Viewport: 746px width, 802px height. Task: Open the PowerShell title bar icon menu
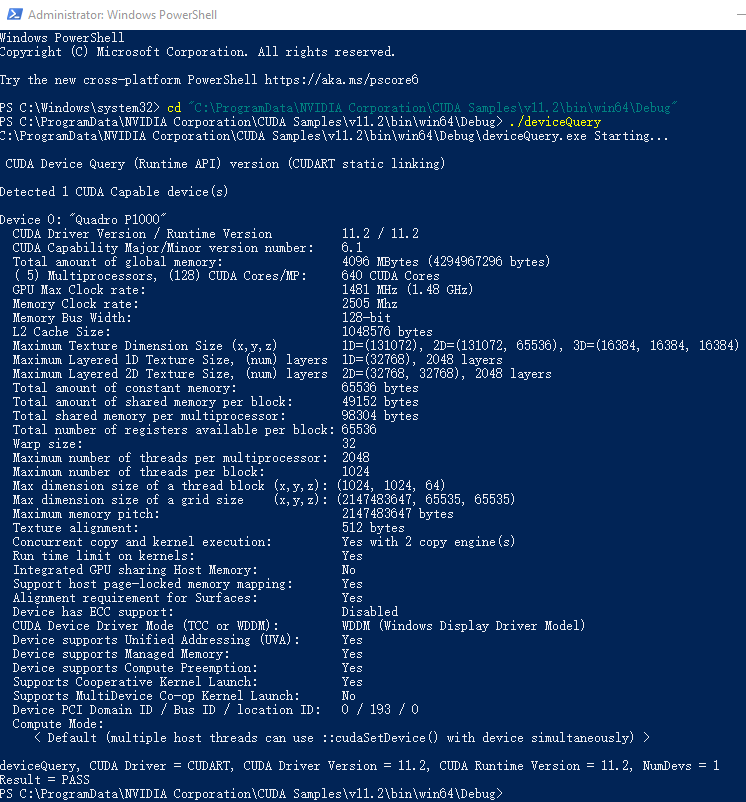[x=14, y=14]
